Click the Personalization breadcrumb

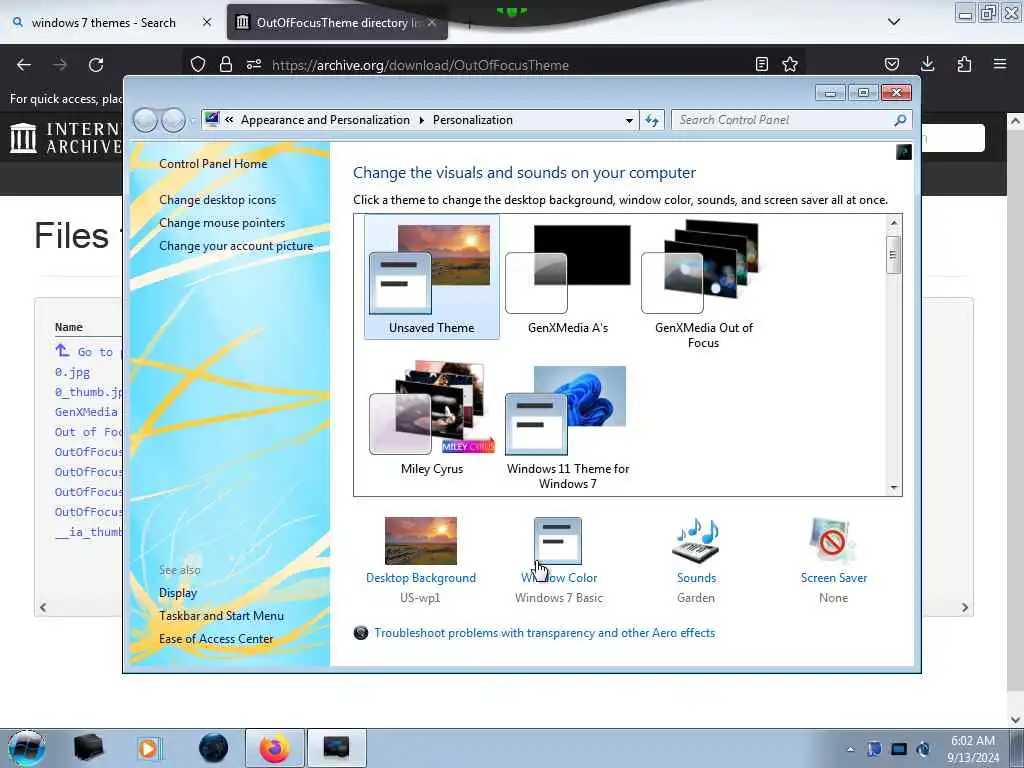coord(473,120)
